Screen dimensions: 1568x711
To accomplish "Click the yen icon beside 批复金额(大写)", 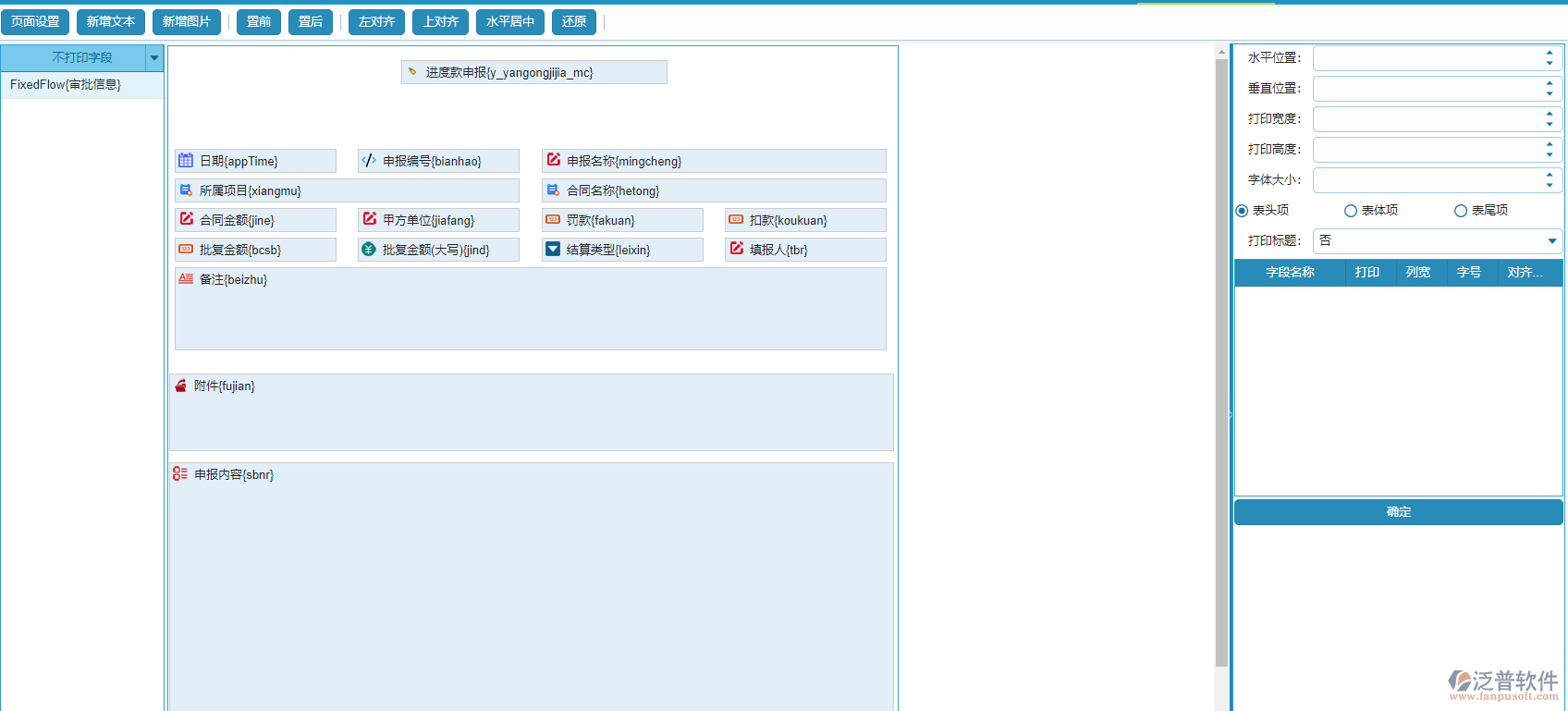I will [x=369, y=249].
